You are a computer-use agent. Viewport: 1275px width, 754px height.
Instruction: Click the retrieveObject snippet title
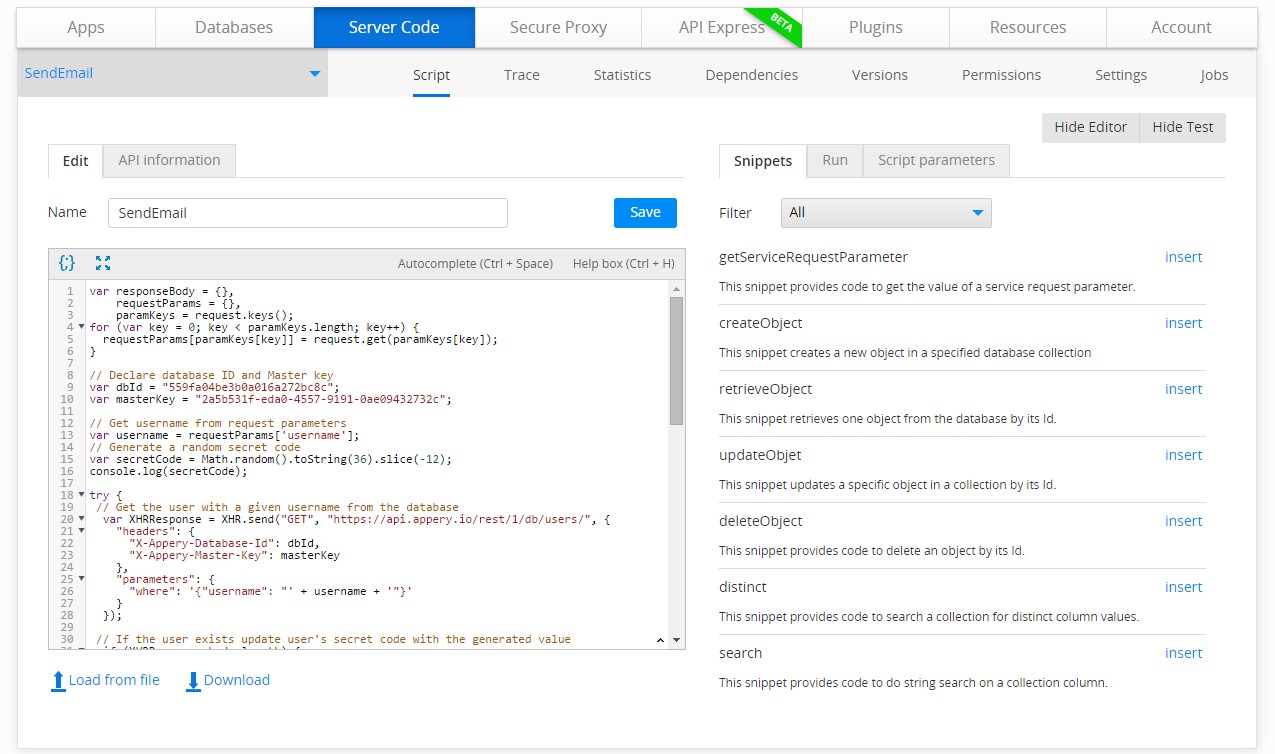(x=765, y=389)
